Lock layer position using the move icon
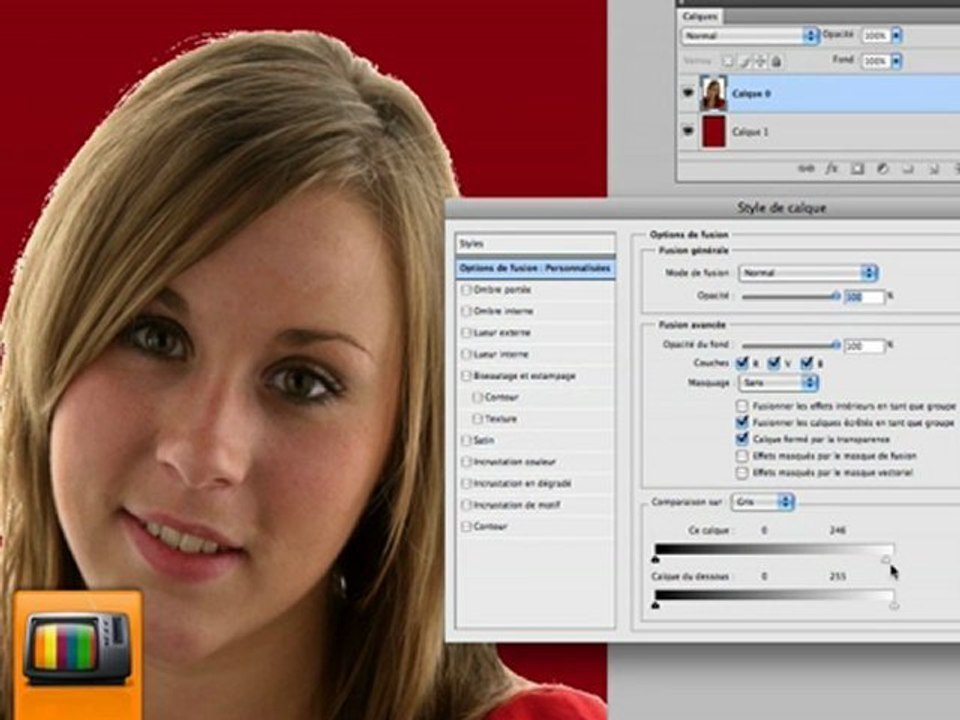This screenshot has height=720, width=960. (x=760, y=61)
